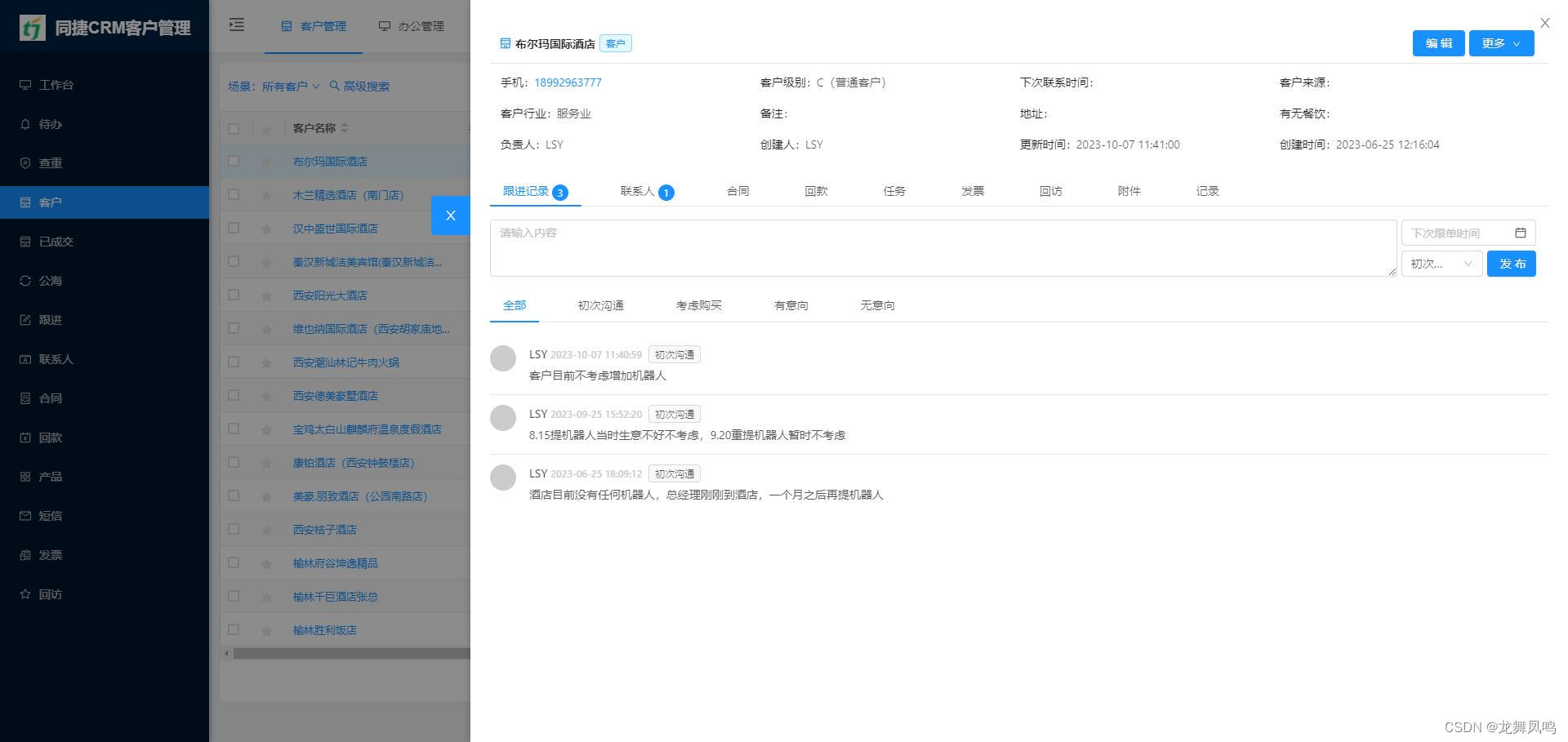The height and width of the screenshot is (742, 1568).
Task: Click the 请输入内容 follow-up text area
Action: [x=943, y=248]
